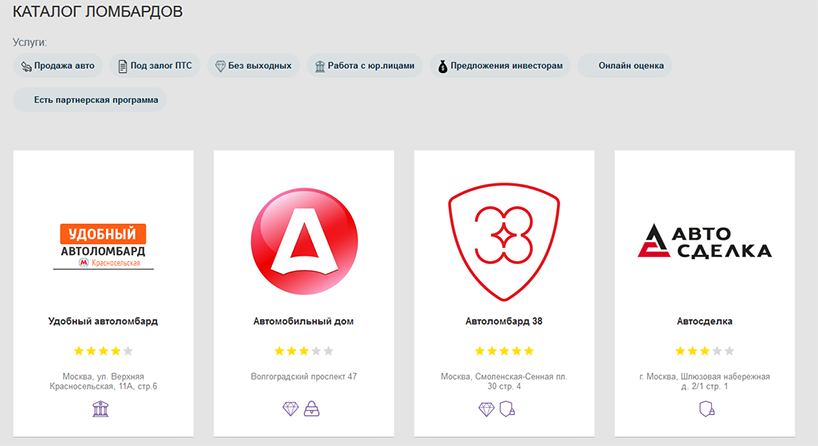
Task: Click handbag icon under Автомобильный дом
Action: coord(312,409)
